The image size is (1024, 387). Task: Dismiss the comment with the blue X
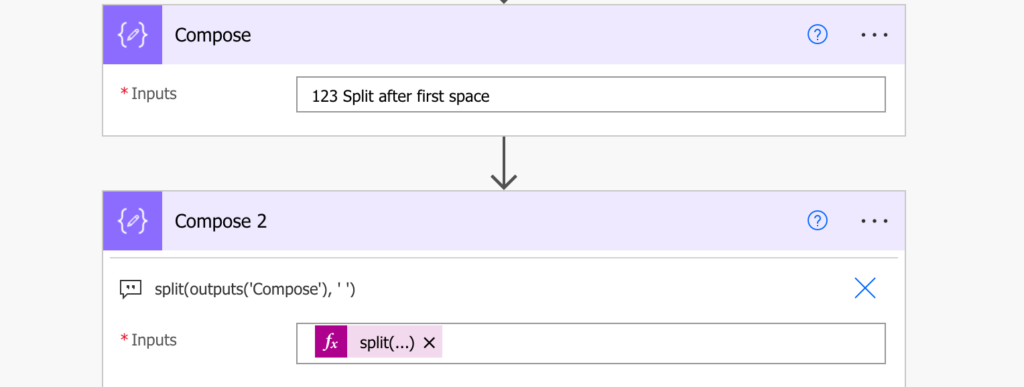coord(865,288)
